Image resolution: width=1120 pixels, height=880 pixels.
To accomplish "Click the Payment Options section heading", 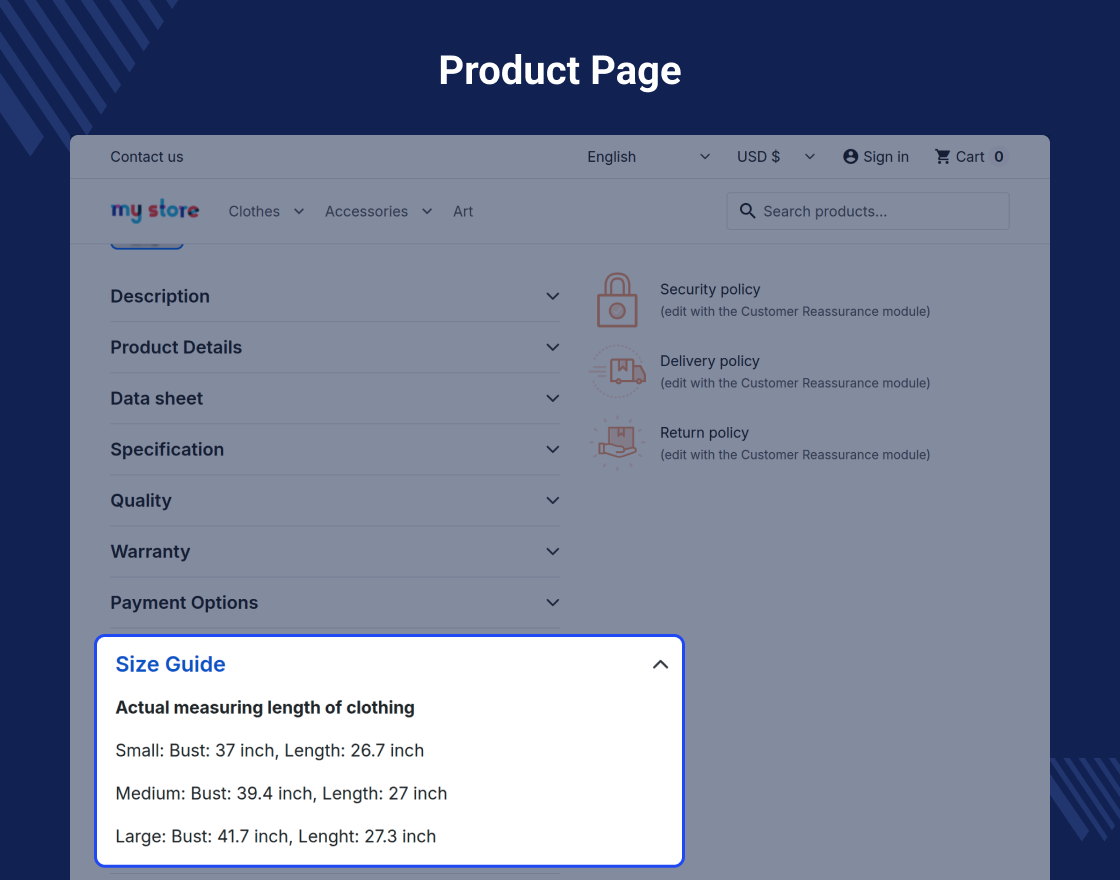I will click(184, 603).
